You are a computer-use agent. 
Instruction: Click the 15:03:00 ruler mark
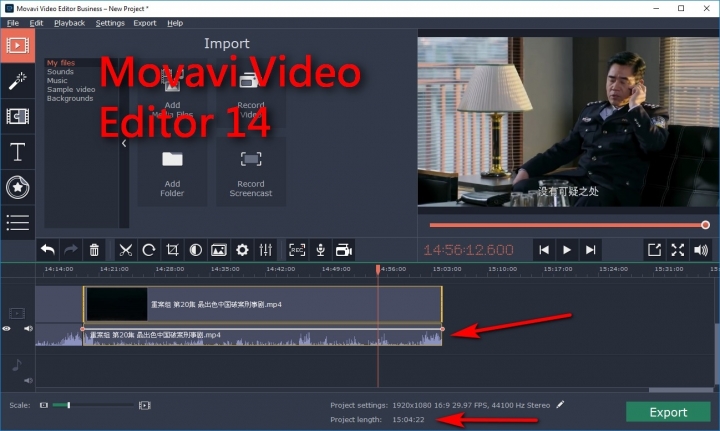447,269
